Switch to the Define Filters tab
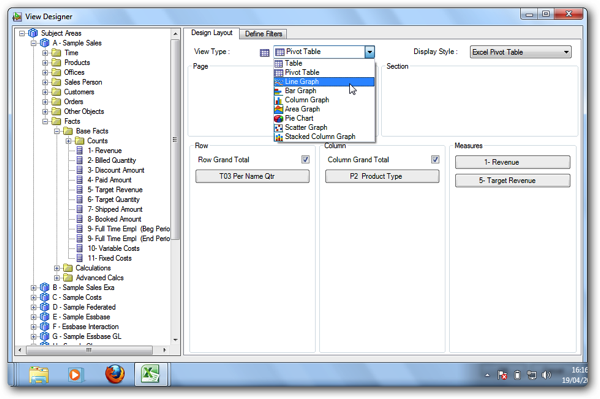 [x=263, y=34]
